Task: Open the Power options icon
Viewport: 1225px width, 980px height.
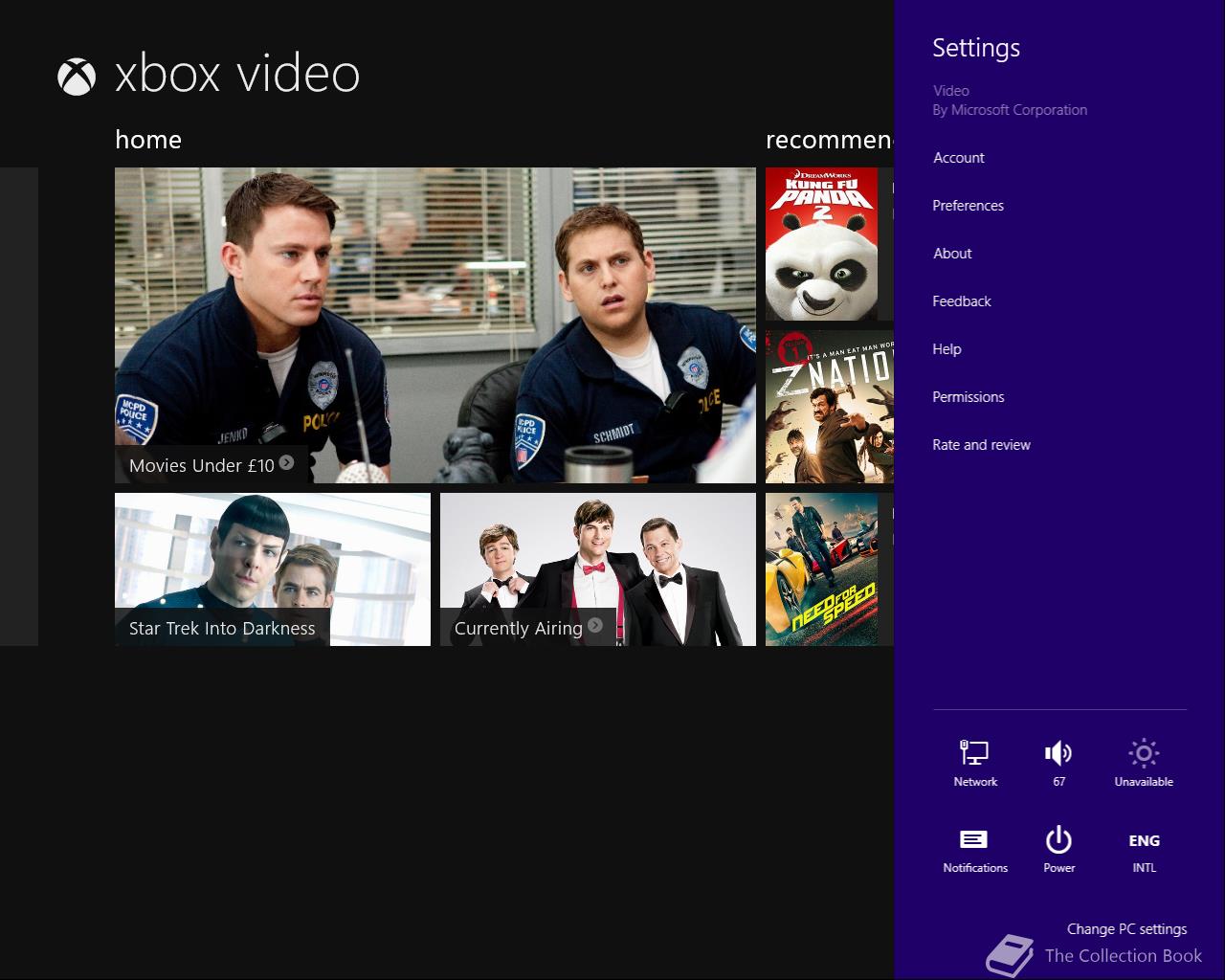Action: pos(1058,850)
